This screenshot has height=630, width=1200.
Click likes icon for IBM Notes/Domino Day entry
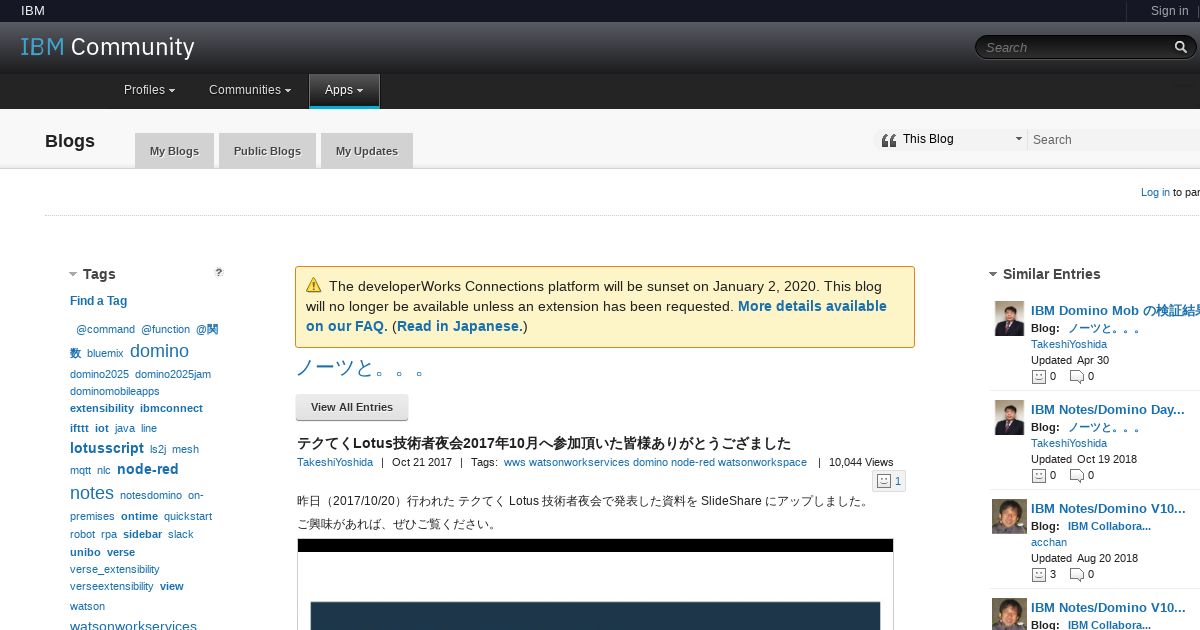click(x=1038, y=476)
